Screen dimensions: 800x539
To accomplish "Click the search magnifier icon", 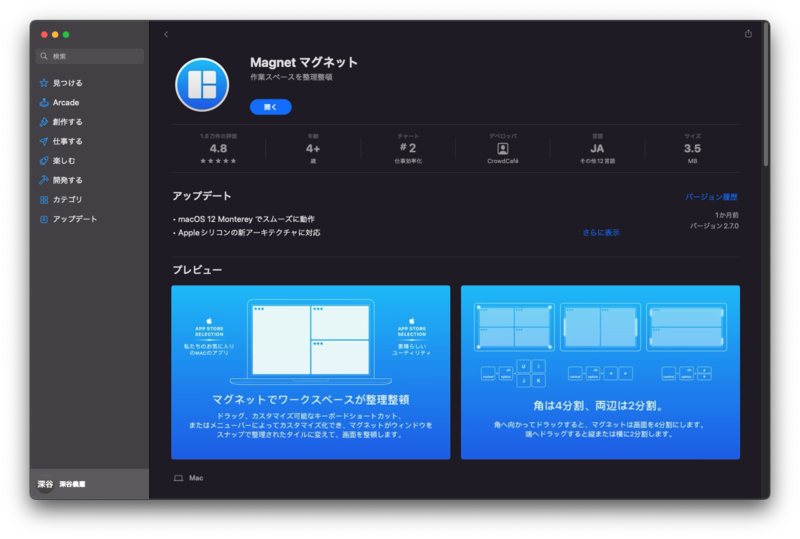I will (x=44, y=56).
